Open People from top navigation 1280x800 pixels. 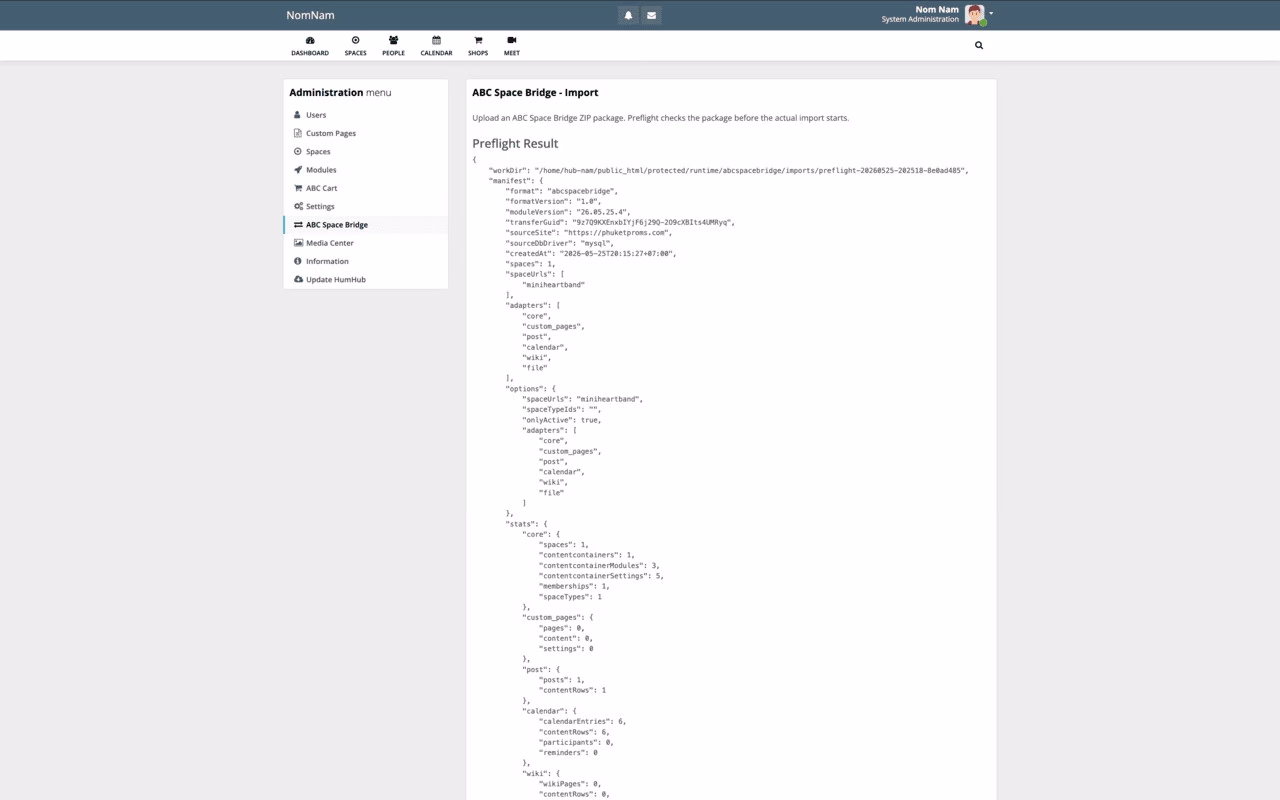click(x=393, y=46)
